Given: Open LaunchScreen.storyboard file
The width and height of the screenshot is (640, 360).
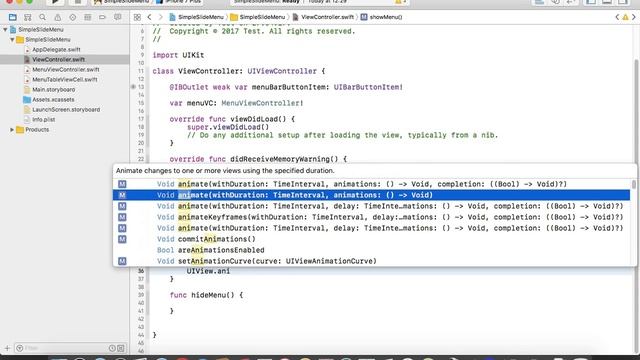Looking at the screenshot, I should [x=66, y=109].
